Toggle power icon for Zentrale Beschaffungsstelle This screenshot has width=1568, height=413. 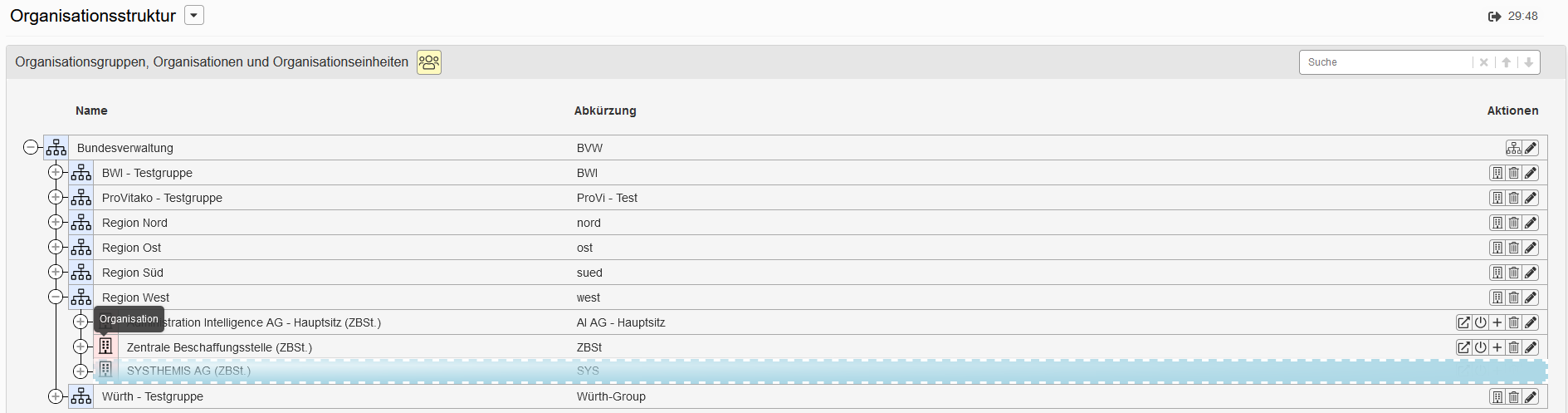click(x=1480, y=347)
